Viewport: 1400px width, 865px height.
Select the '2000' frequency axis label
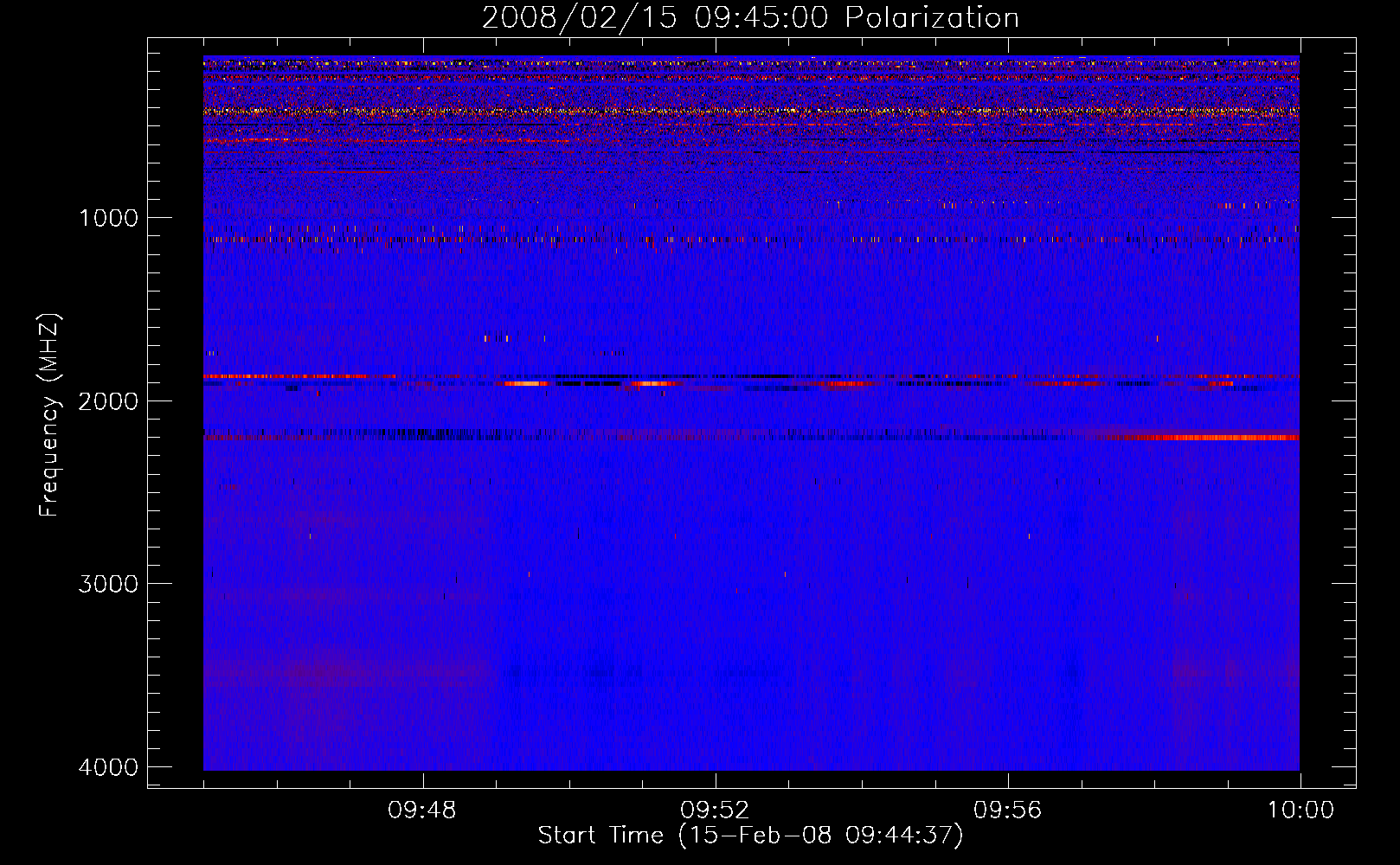click(108, 400)
